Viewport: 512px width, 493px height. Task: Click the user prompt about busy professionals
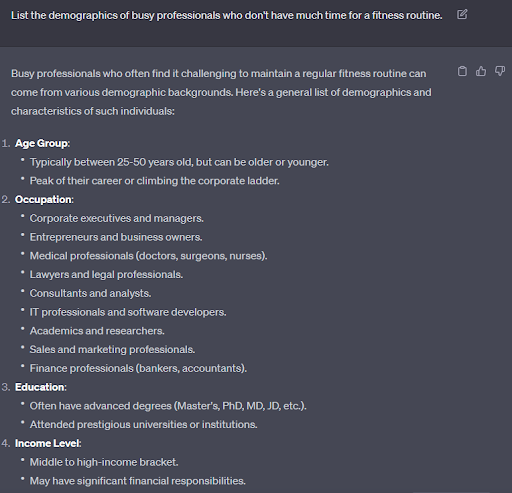tap(227, 15)
